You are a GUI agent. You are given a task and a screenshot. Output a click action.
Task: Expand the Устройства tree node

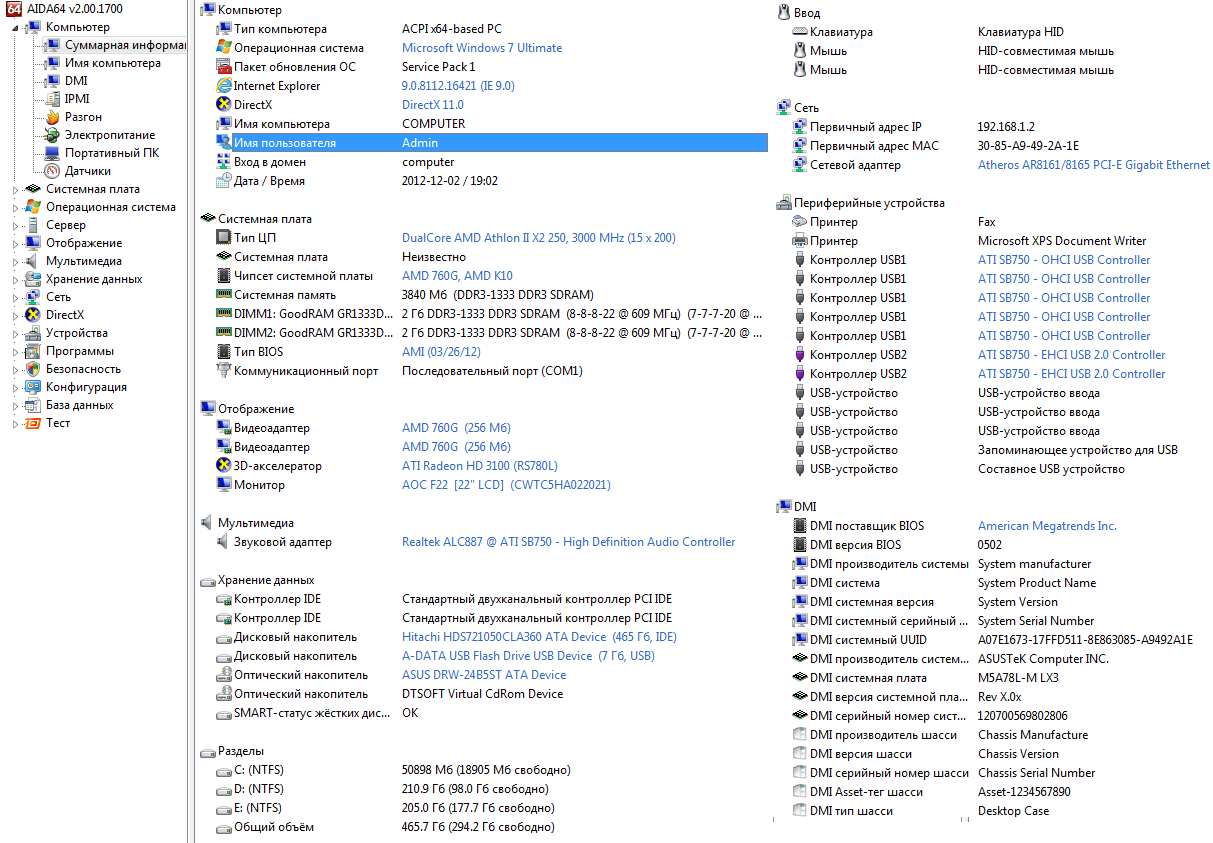point(16,333)
